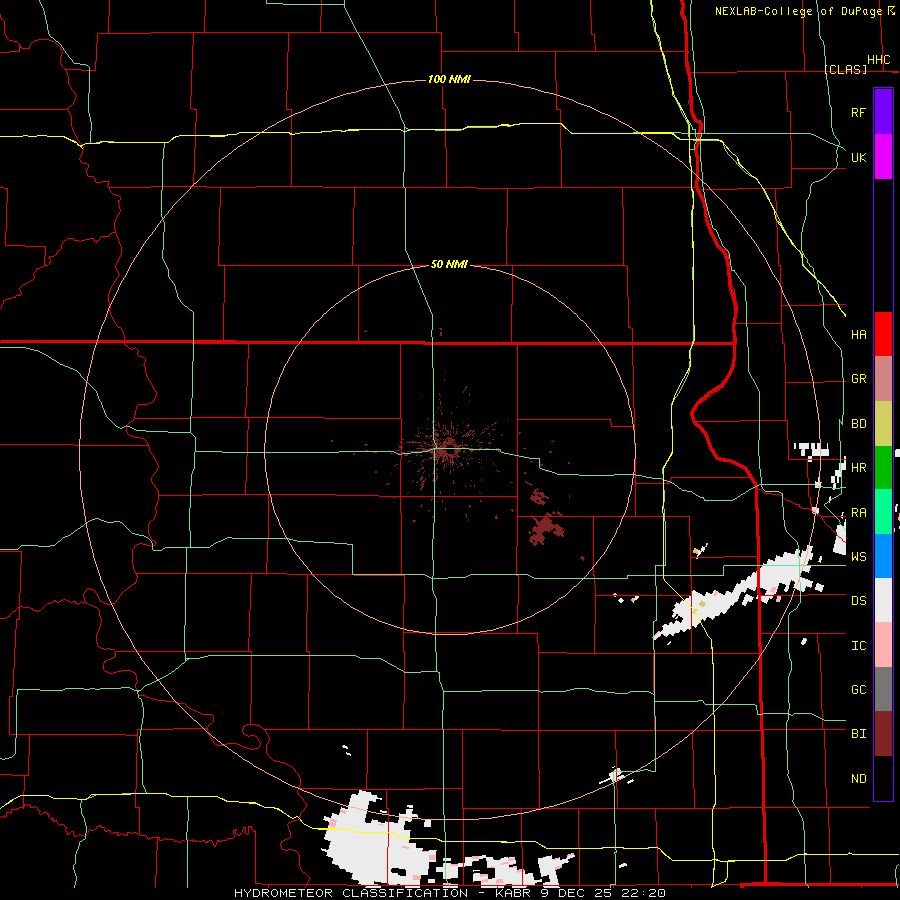
Task: Click the "KABR" radar site identifier
Action: [x=513, y=893]
